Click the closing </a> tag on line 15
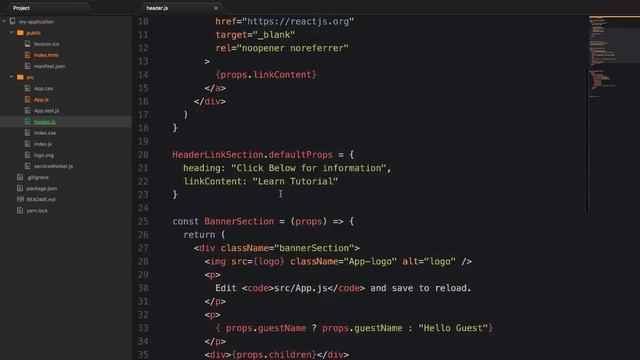640x360 pixels. (x=215, y=88)
